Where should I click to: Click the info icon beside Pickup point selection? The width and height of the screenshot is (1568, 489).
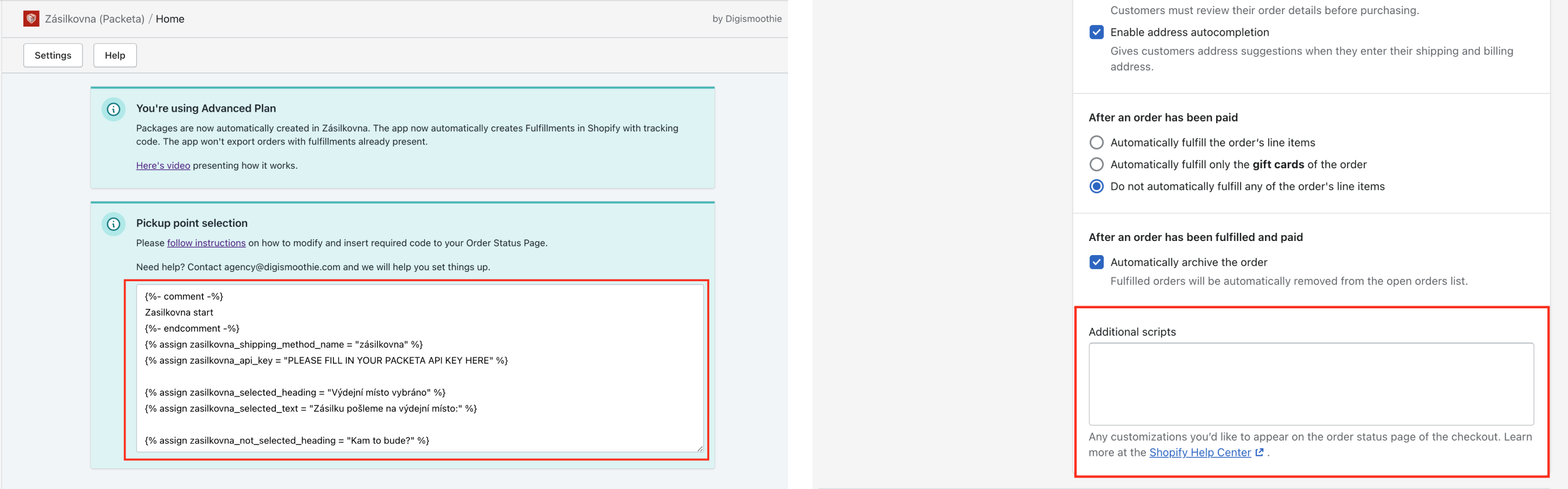pos(113,225)
